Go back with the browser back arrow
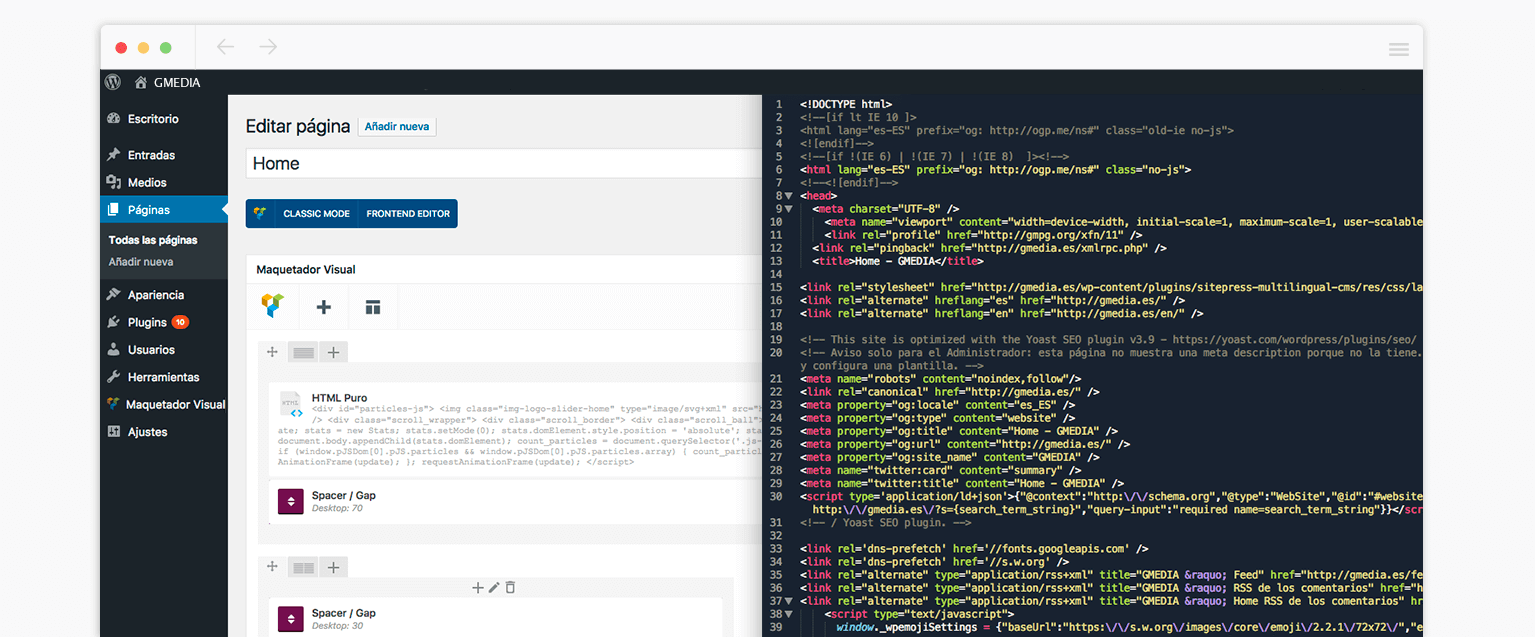The image size is (1535, 637). point(225,47)
